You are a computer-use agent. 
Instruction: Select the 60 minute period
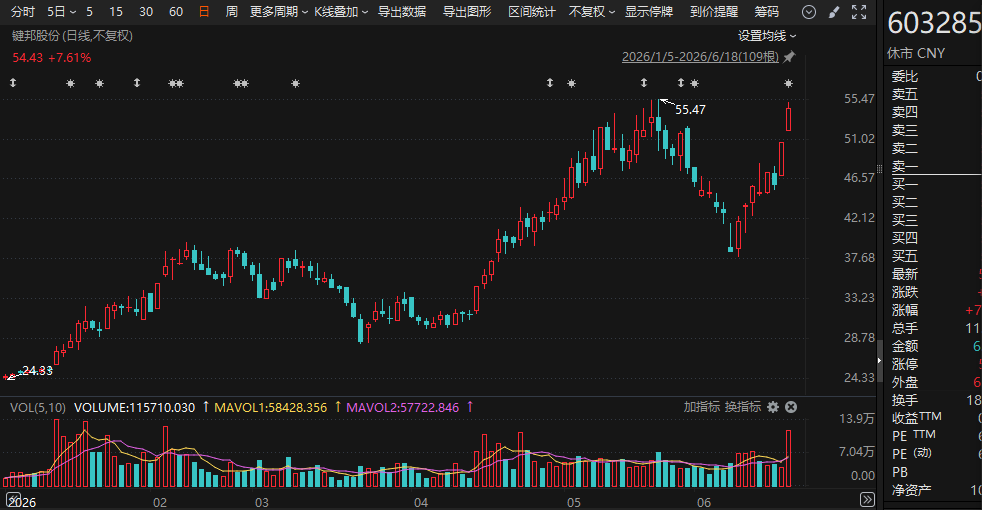click(176, 12)
